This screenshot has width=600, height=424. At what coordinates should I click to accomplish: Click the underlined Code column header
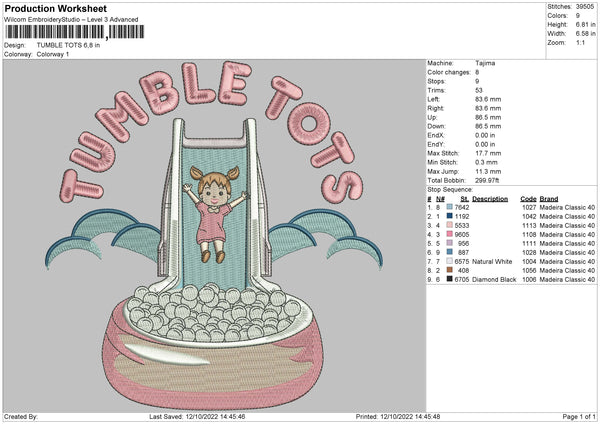528,199
